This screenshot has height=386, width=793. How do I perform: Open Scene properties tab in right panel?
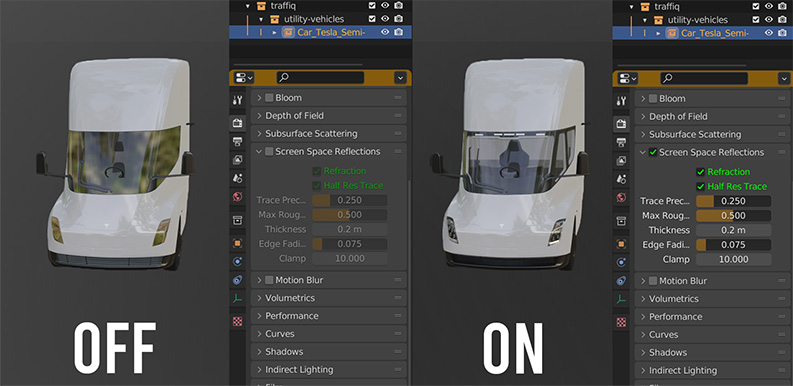(x=621, y=179)
